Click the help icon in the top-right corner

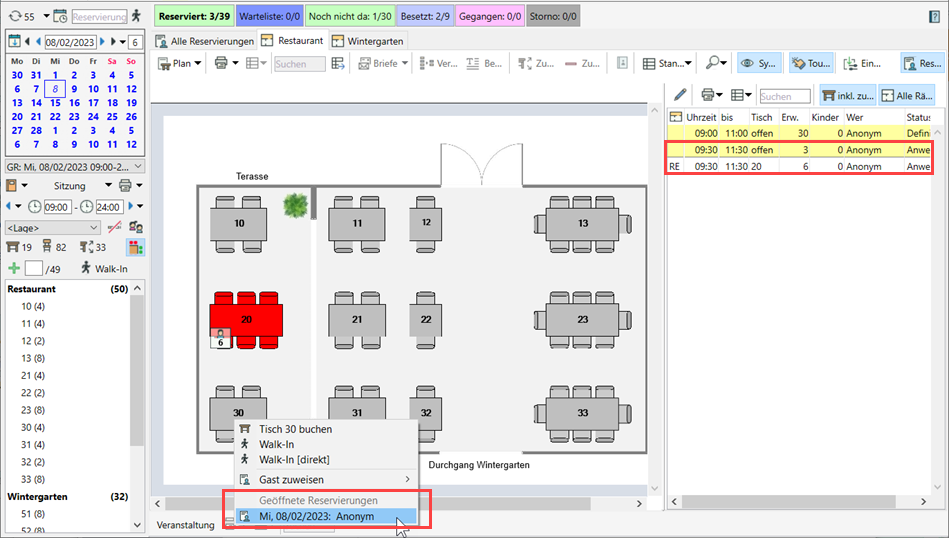[936, 15]
